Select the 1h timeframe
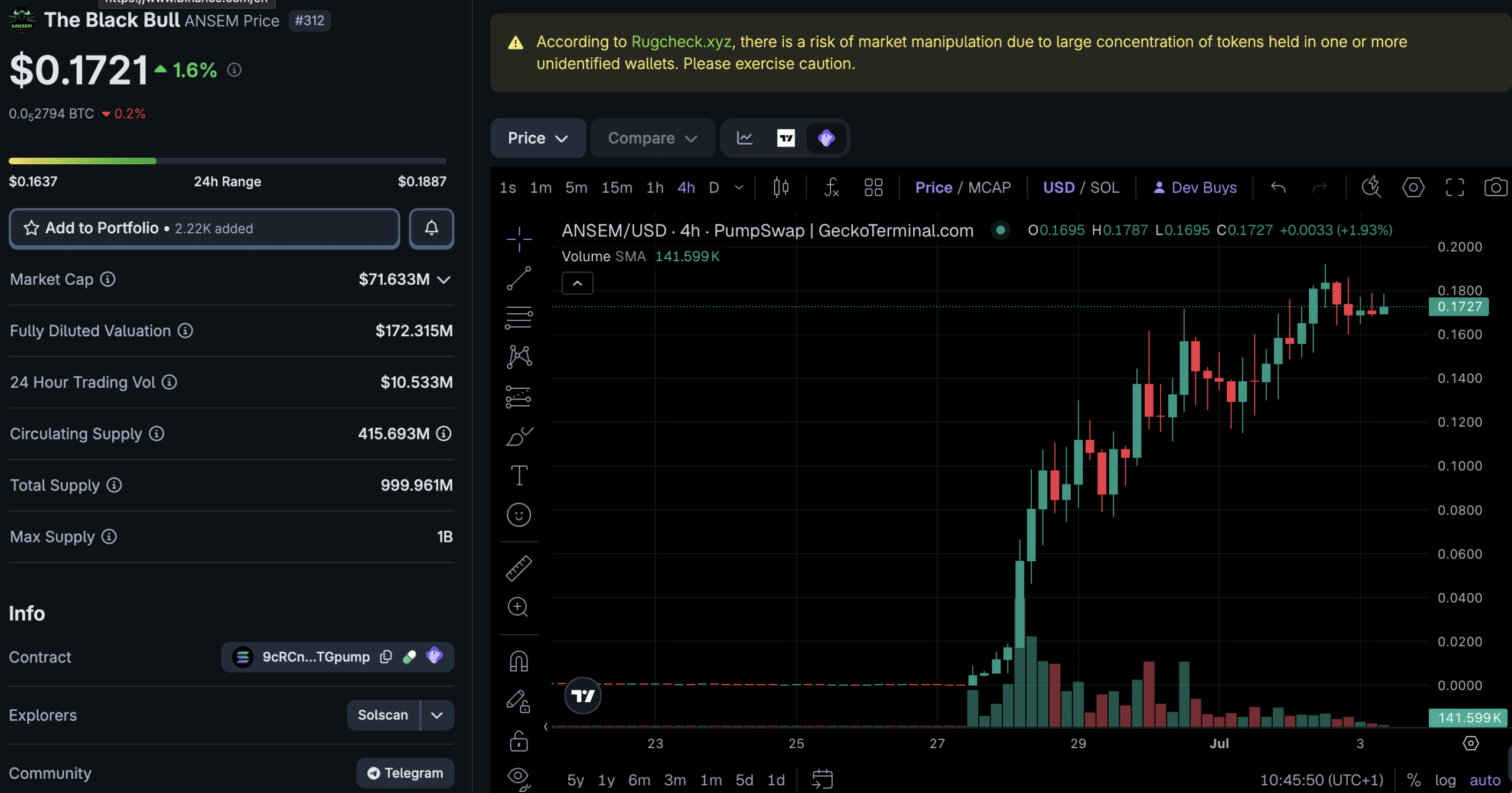Viewport: 1512px width, 793px height. tap(655, 187)
